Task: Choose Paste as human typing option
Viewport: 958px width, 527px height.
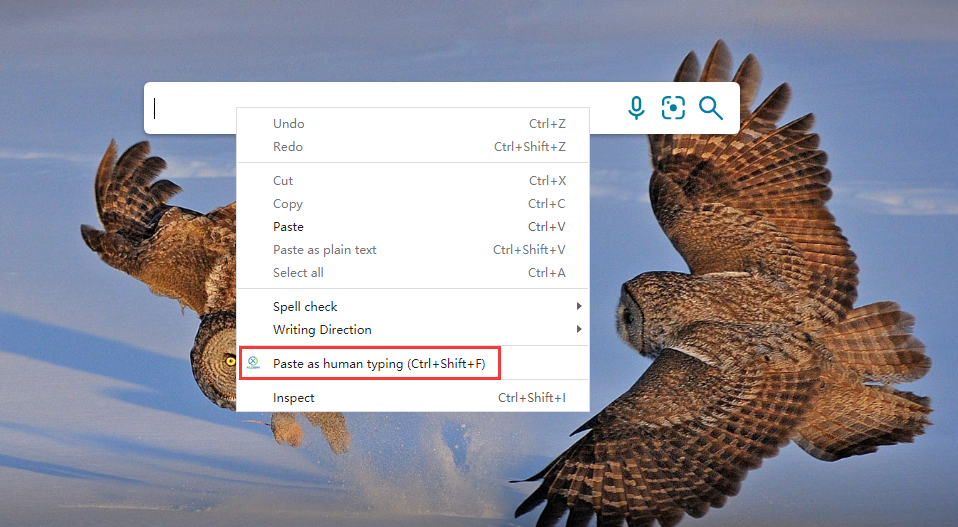Action: 413,363
